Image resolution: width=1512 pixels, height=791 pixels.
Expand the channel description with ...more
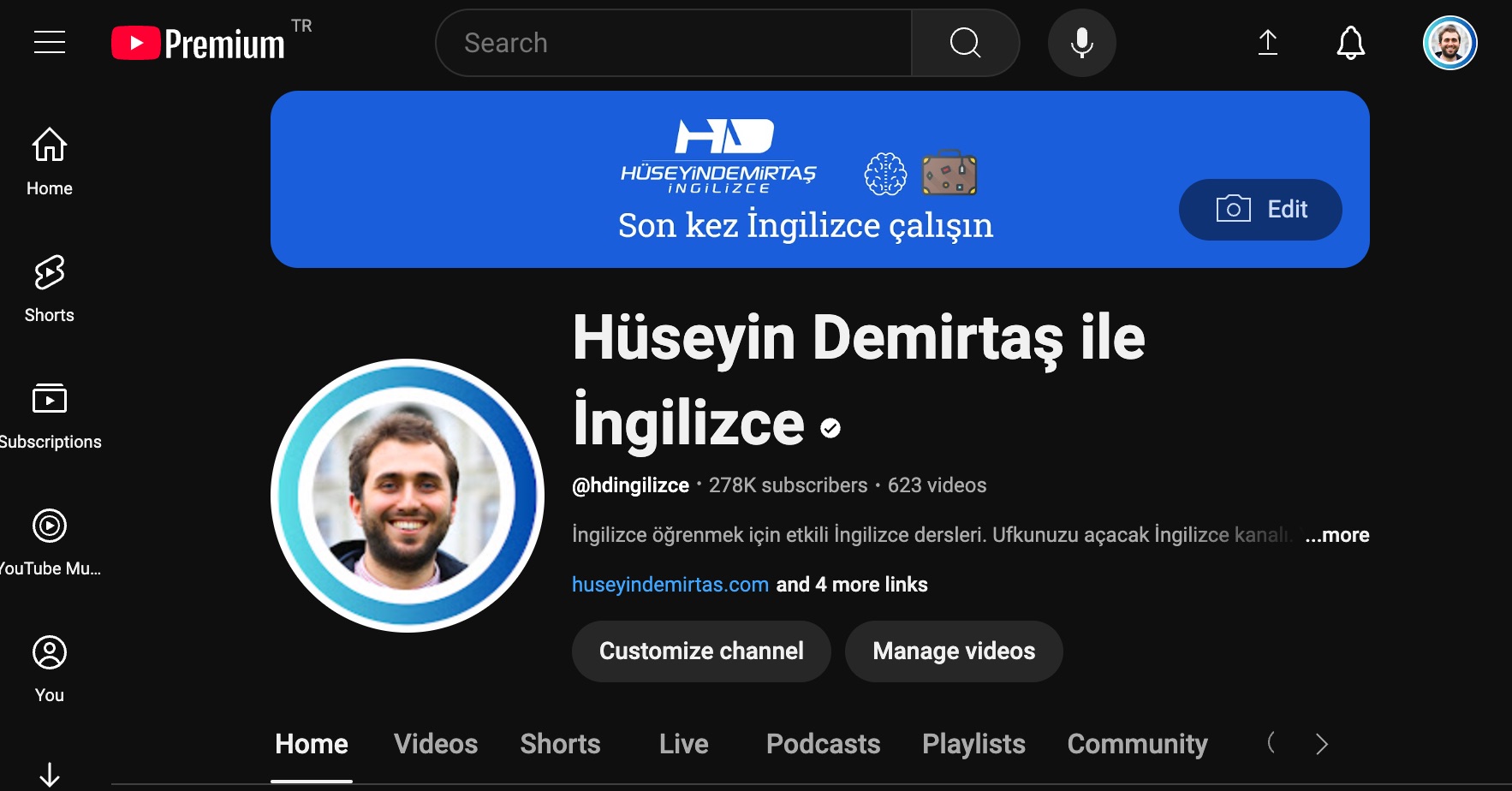click(x=1336, y=534)
